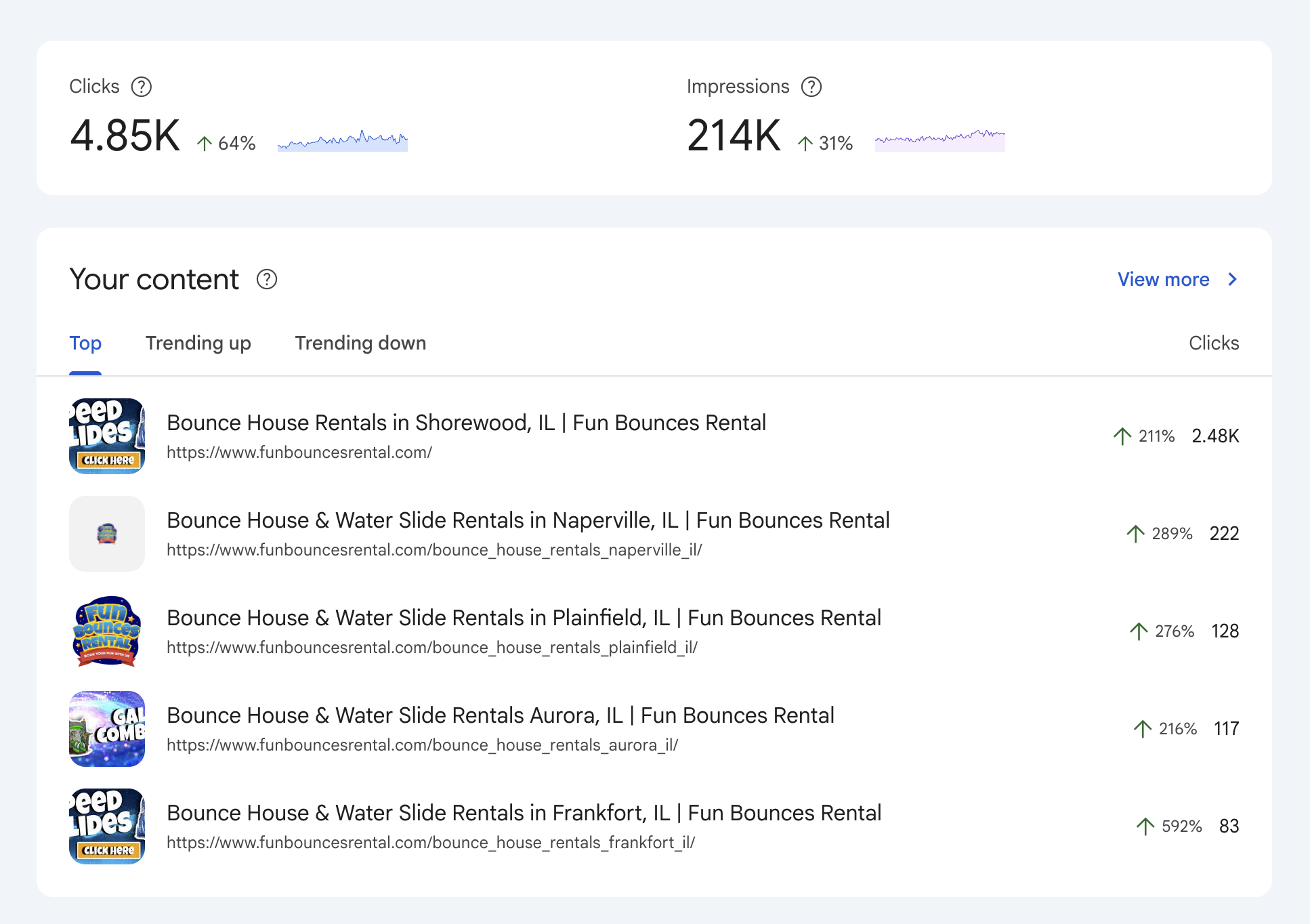1310x924 pixels.
Task: Click the 276% change value
Action: pos(1175,631)
